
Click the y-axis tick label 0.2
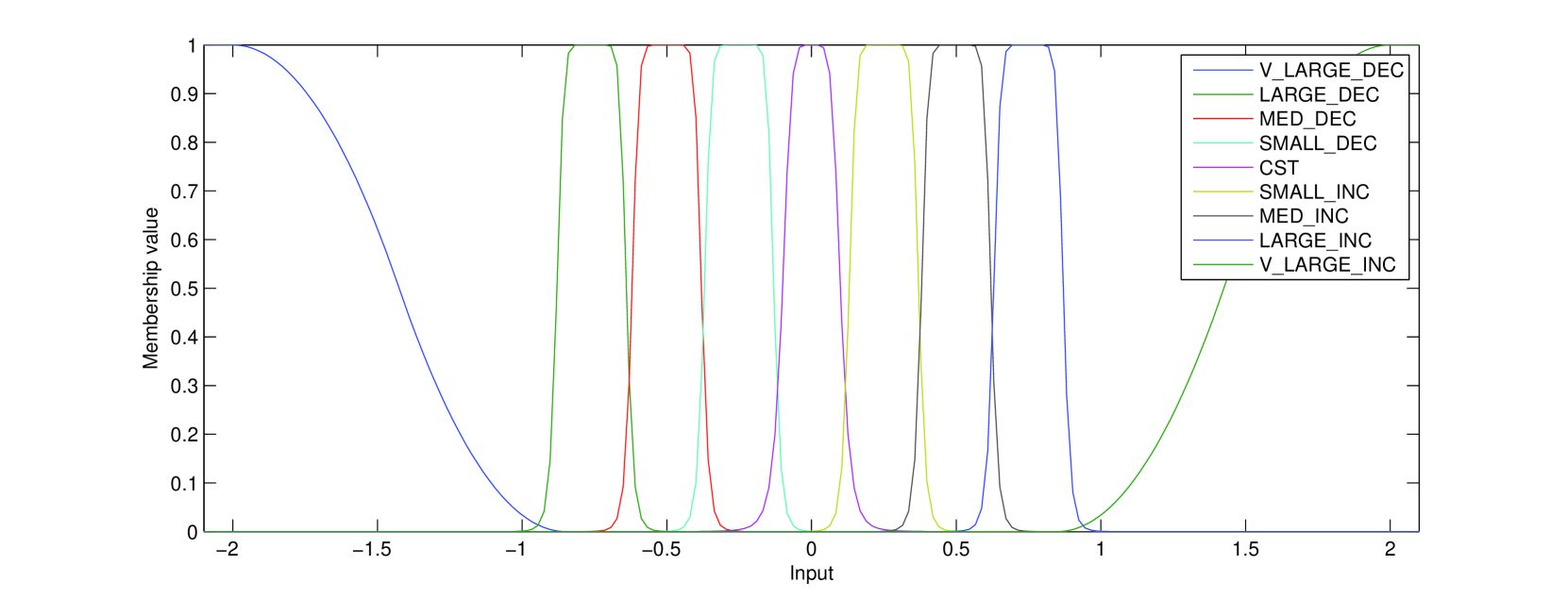[x=184, y=435]
